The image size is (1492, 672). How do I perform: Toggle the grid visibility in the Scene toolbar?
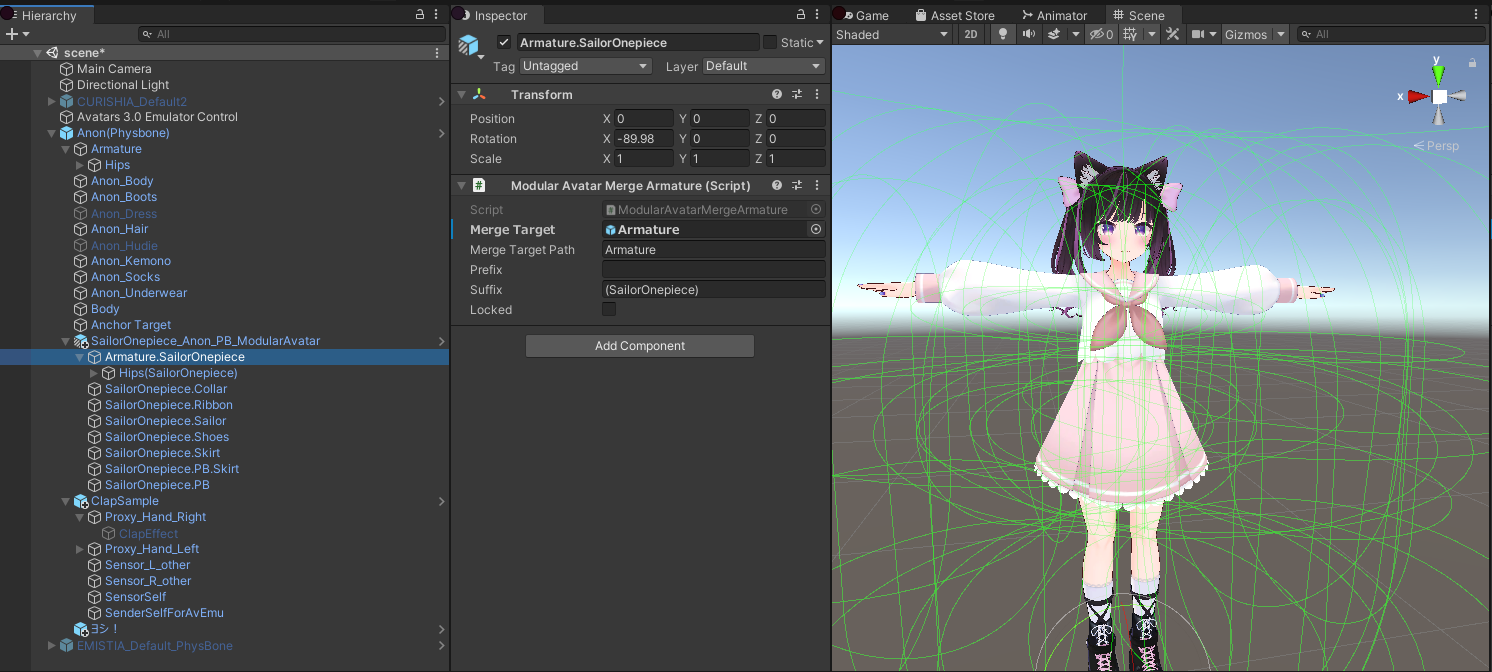point(1130,34)
